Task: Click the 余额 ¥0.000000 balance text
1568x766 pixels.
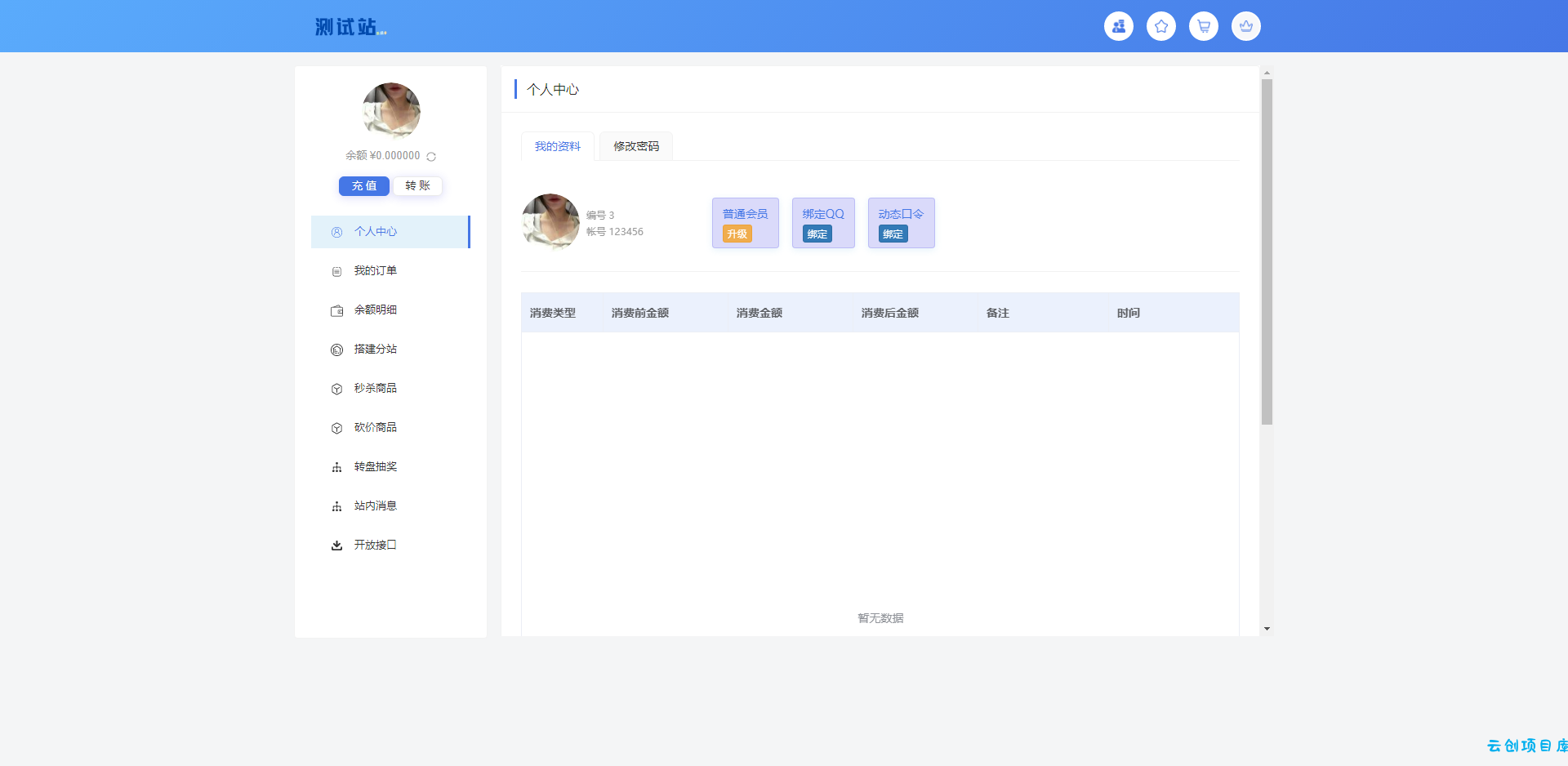Action: [383, 155]
